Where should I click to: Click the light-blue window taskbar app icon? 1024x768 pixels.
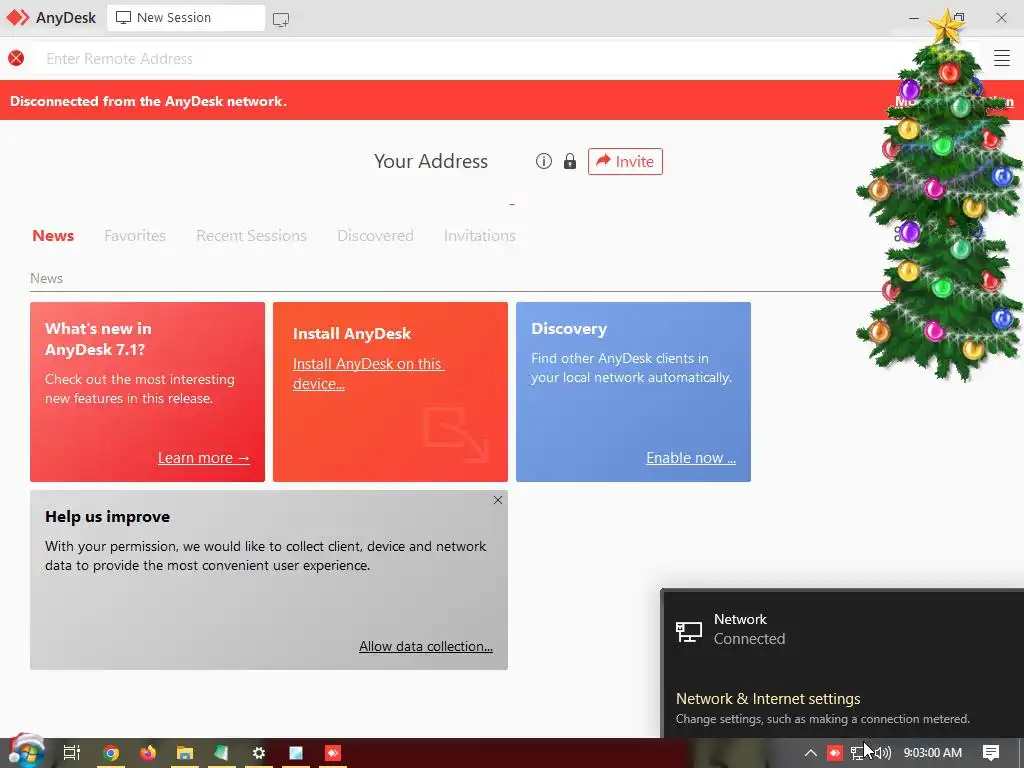pos(296,753)
